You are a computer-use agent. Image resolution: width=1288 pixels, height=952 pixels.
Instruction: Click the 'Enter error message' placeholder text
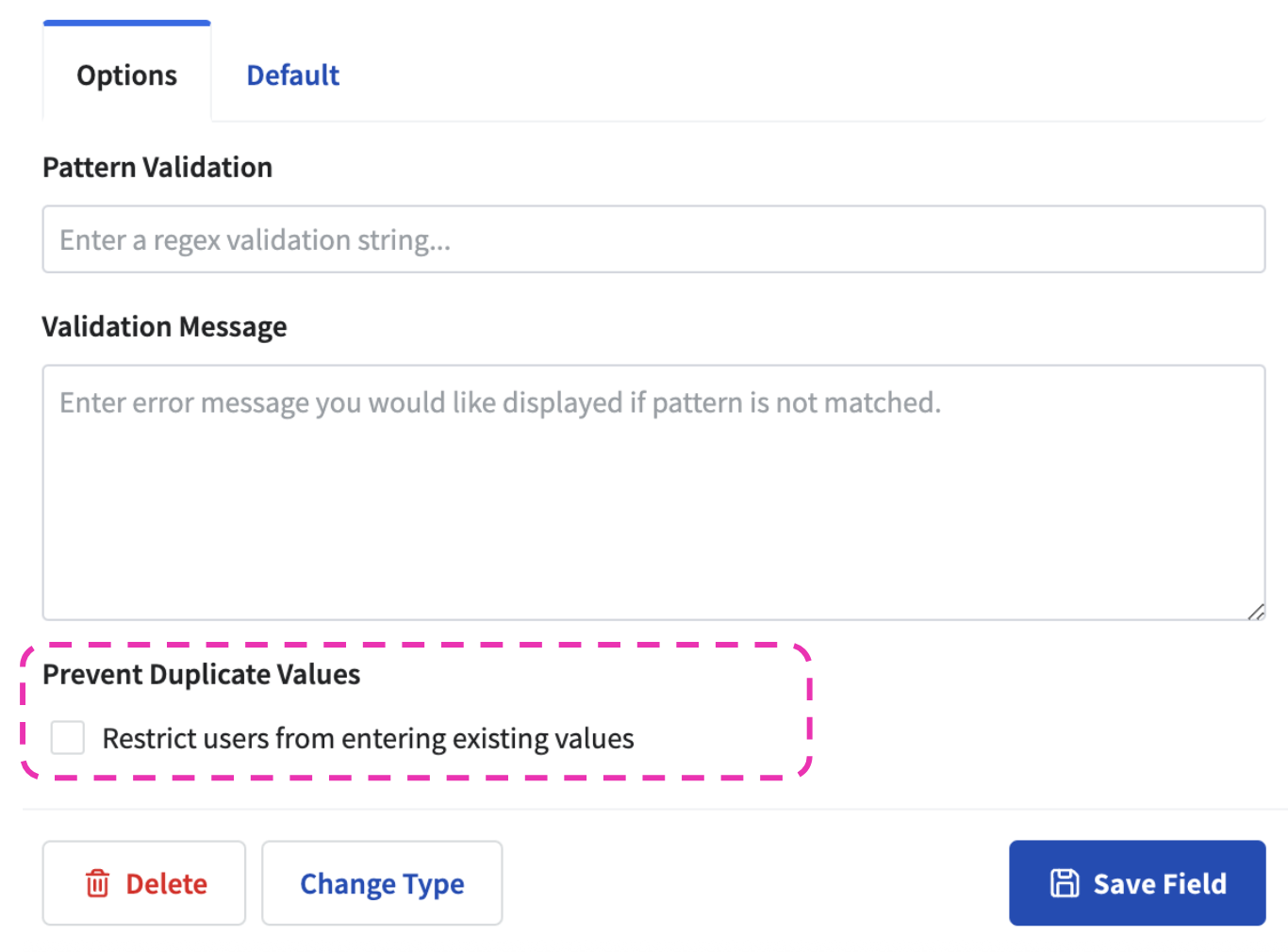click(500, 402)
